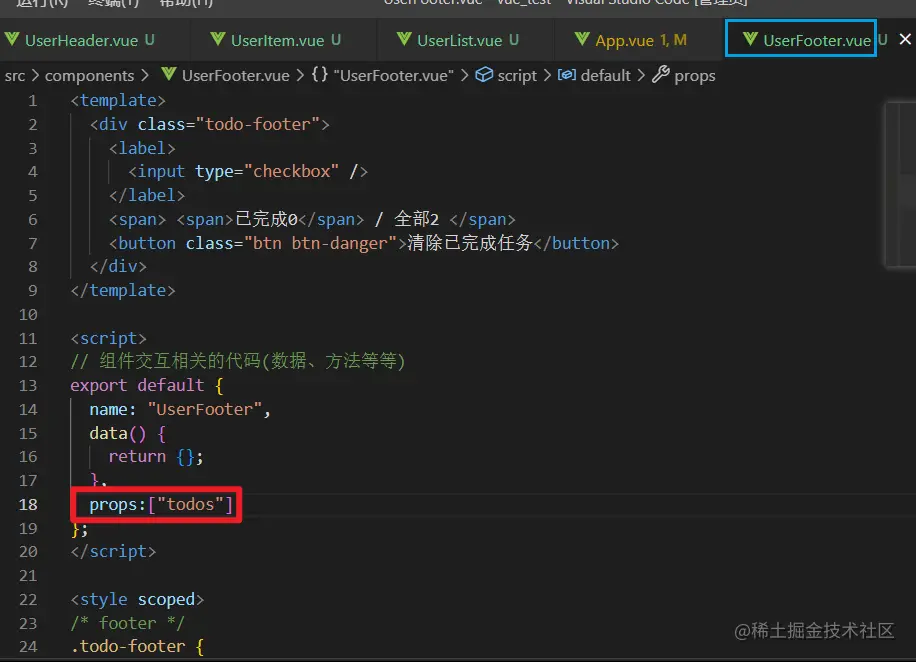Screen dimensions: 916x662
Task: Open 'components' breadcrumb folder
Action: 89,76
